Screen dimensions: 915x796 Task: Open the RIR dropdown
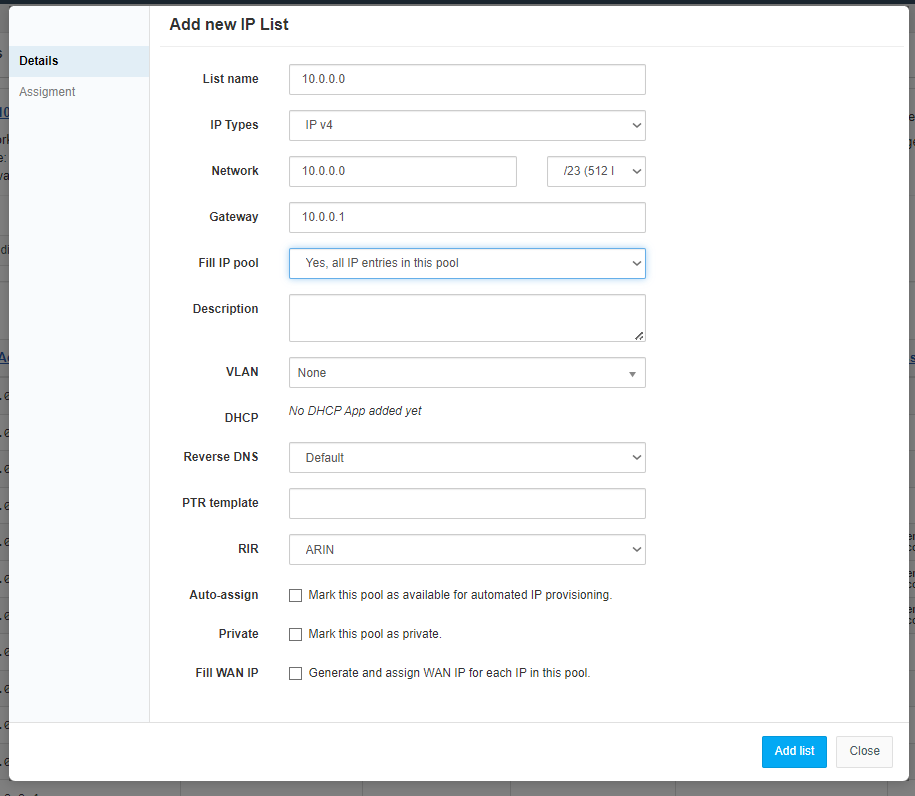click(x=466, y=549)
